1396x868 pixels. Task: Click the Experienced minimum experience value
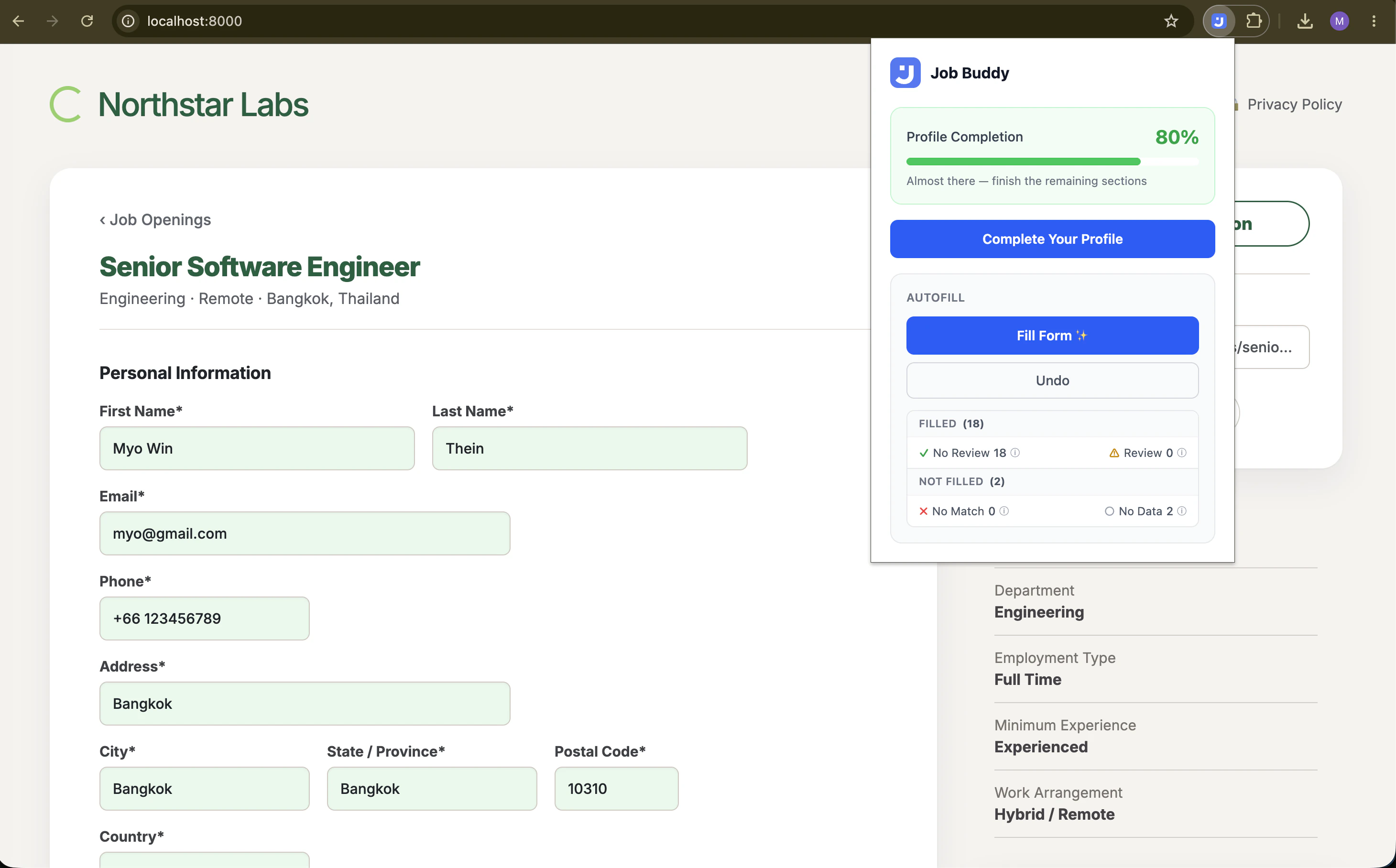(1040, 747)
